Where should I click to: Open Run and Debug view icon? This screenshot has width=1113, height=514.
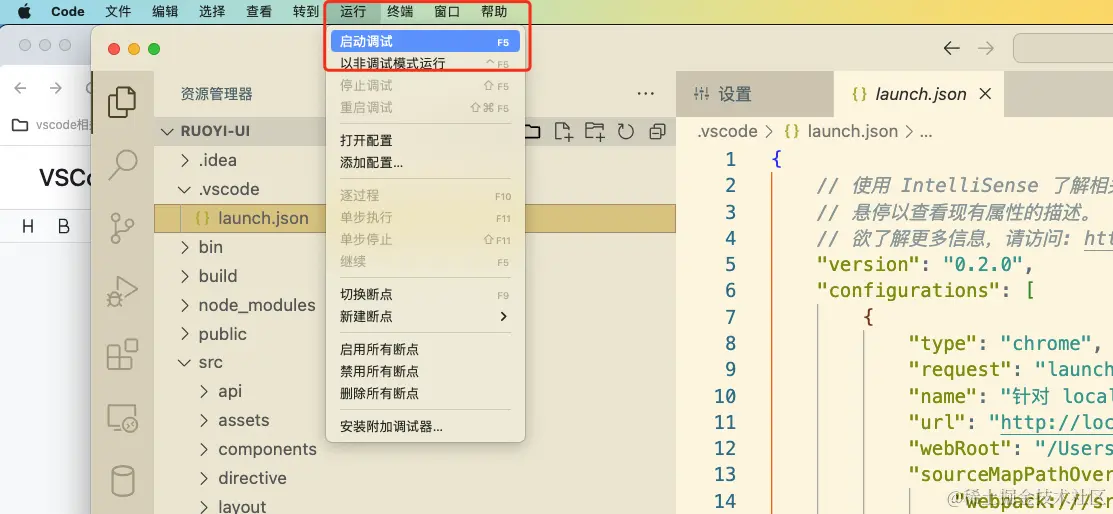[x=122, y=290]
